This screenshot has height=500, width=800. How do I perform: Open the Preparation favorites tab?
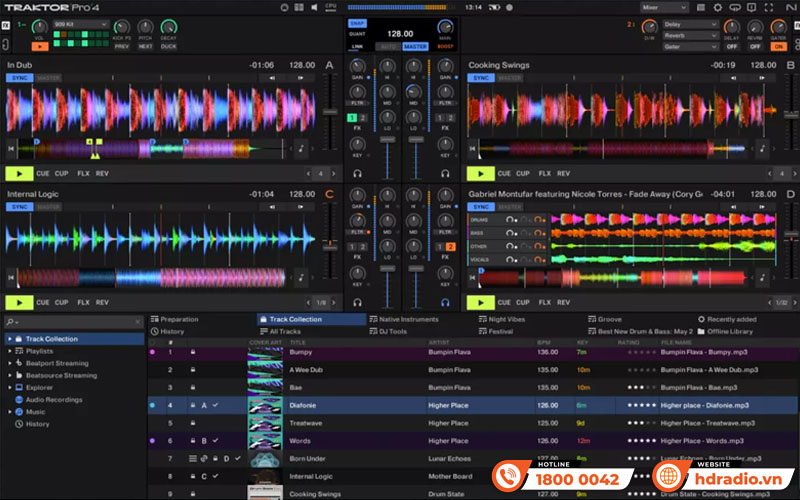(174, 319)
